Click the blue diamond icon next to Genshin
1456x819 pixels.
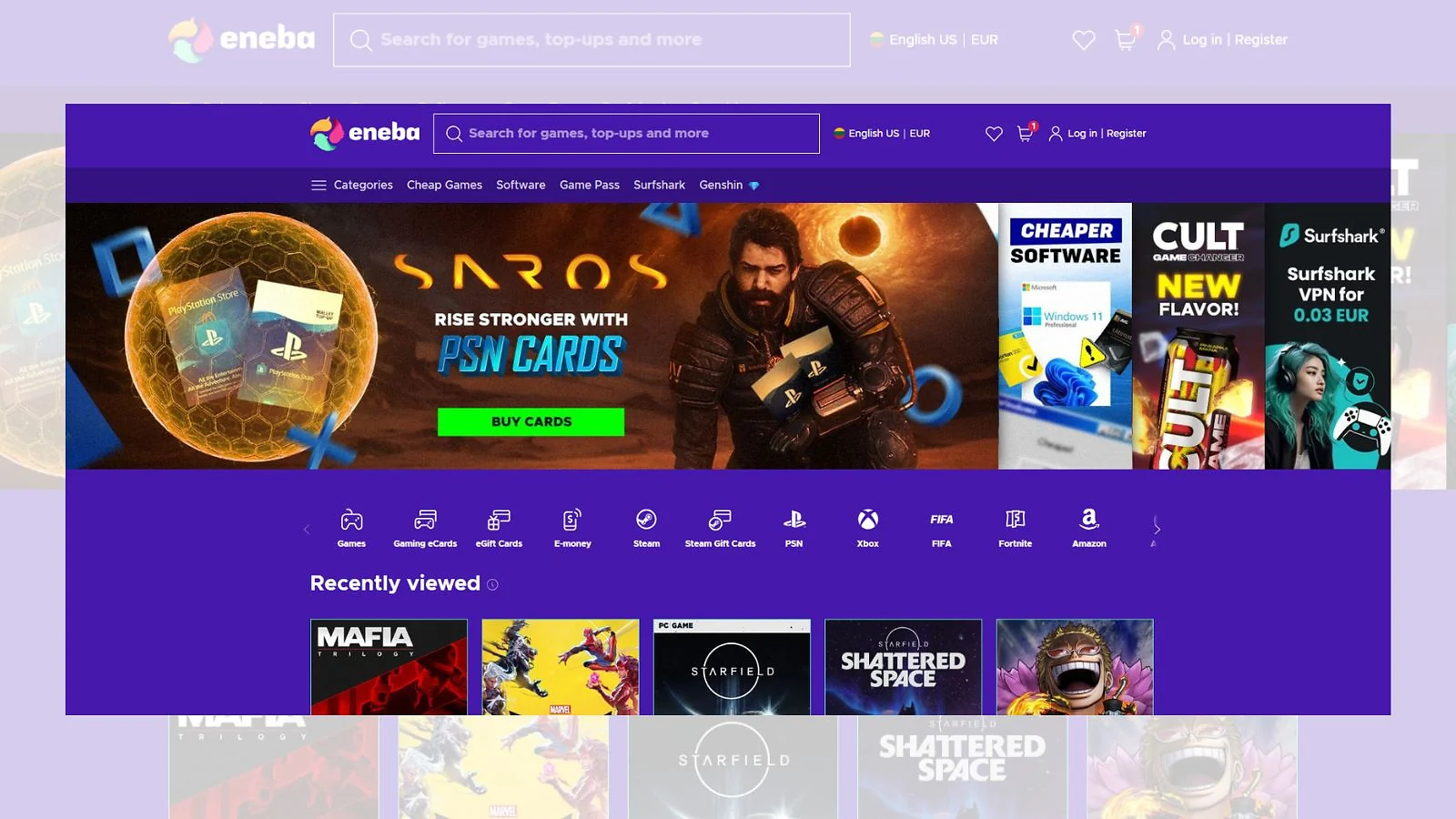coord(753,186)
